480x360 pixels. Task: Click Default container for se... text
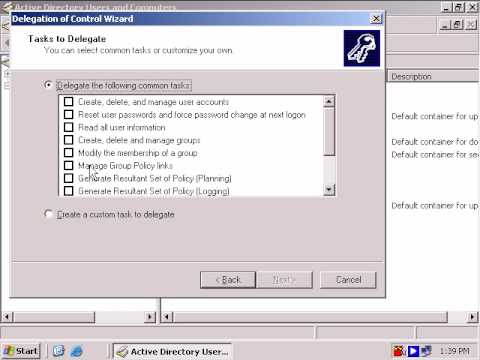435,155
